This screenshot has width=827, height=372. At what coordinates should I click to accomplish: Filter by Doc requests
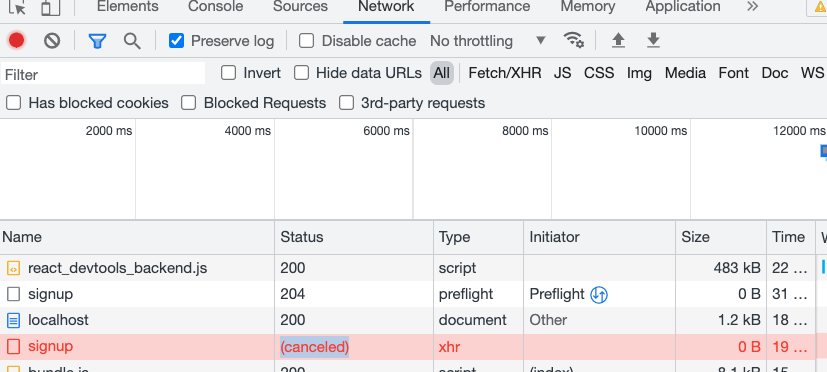(775, 73)
